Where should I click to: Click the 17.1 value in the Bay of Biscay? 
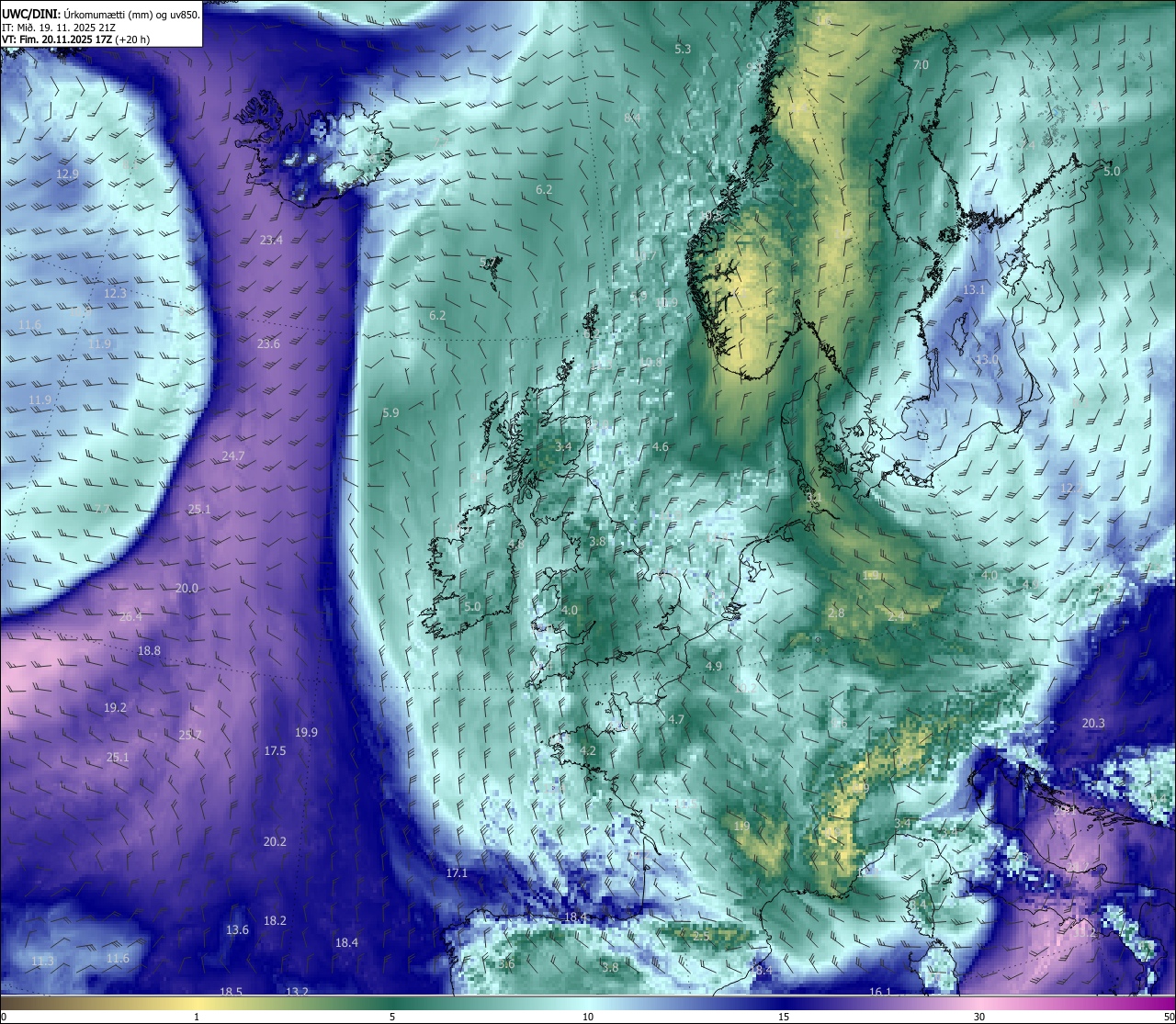click(x=457, y=872)
